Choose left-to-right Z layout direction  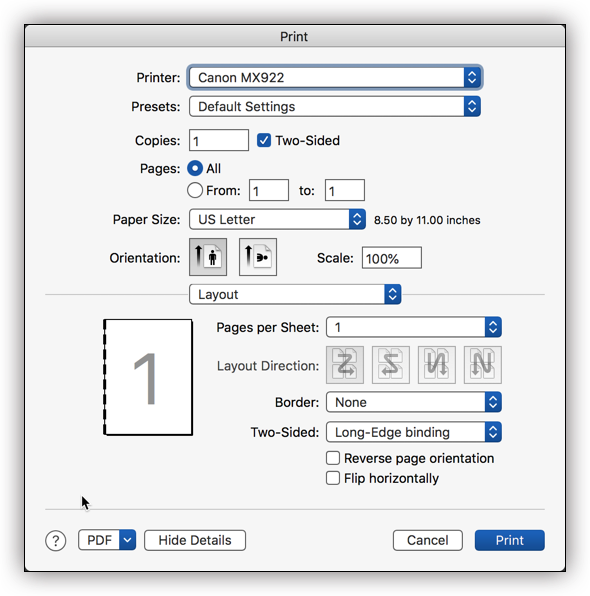pos(345,365)
